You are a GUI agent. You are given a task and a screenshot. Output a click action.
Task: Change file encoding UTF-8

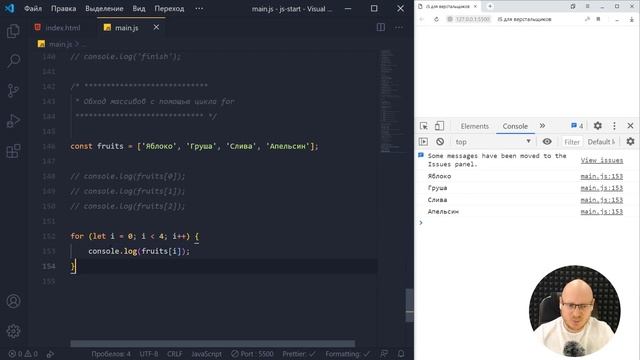tap(149, 354)
